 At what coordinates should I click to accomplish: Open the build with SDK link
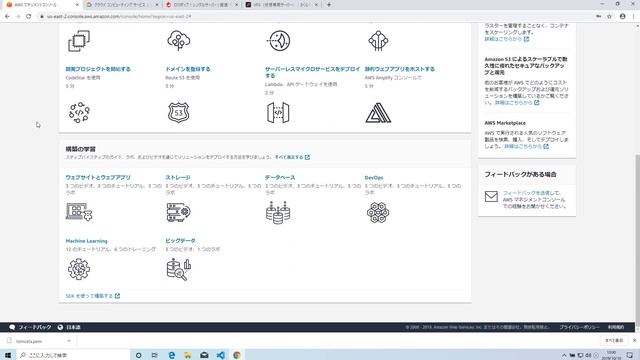(x=93, y=296)
